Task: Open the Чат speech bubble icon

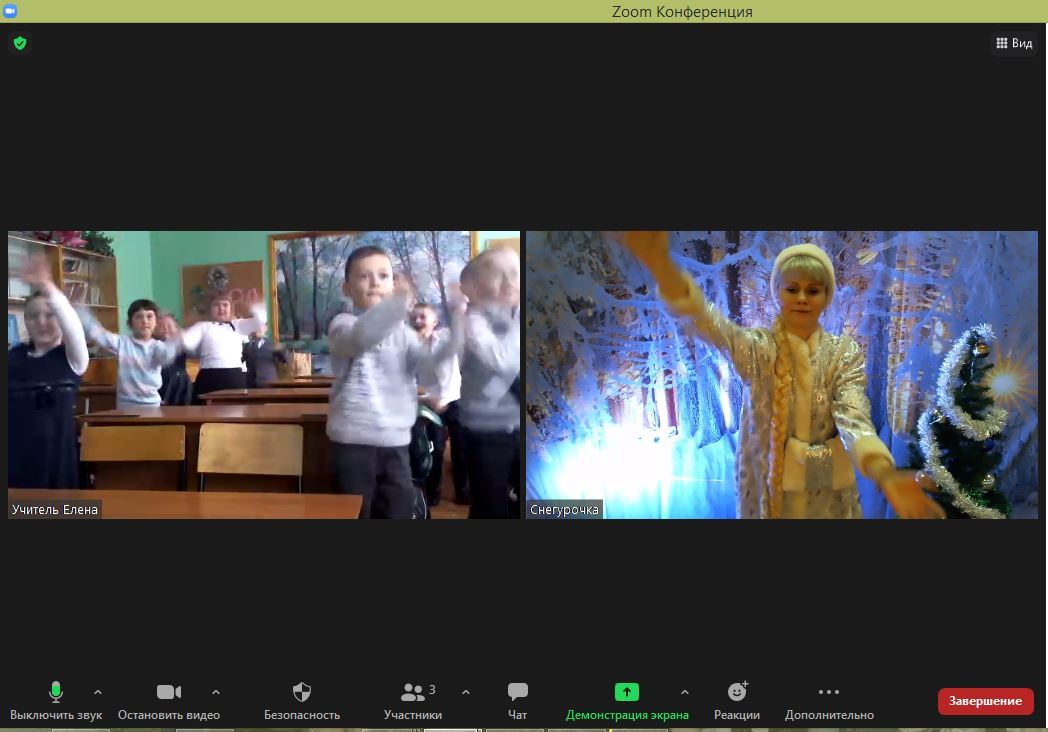Action: (518, 691)
